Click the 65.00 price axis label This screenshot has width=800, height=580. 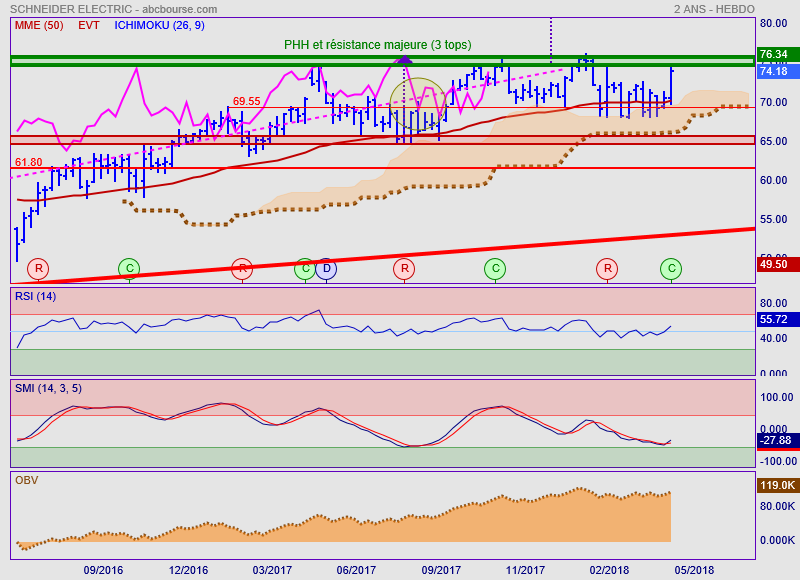[773, 141]
